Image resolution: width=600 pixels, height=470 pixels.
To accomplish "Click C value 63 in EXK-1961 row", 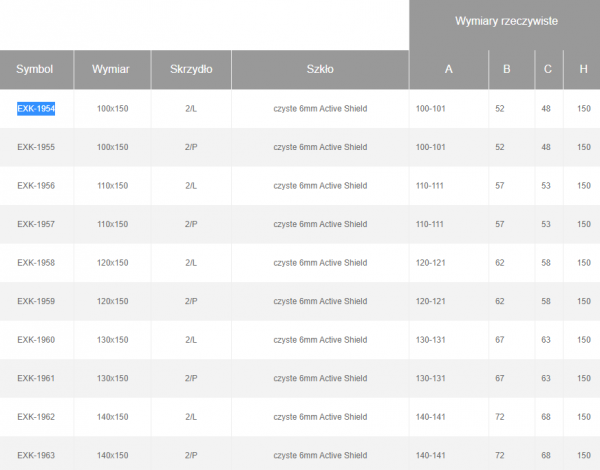I will pyautogui.click(x=546, y=379).
